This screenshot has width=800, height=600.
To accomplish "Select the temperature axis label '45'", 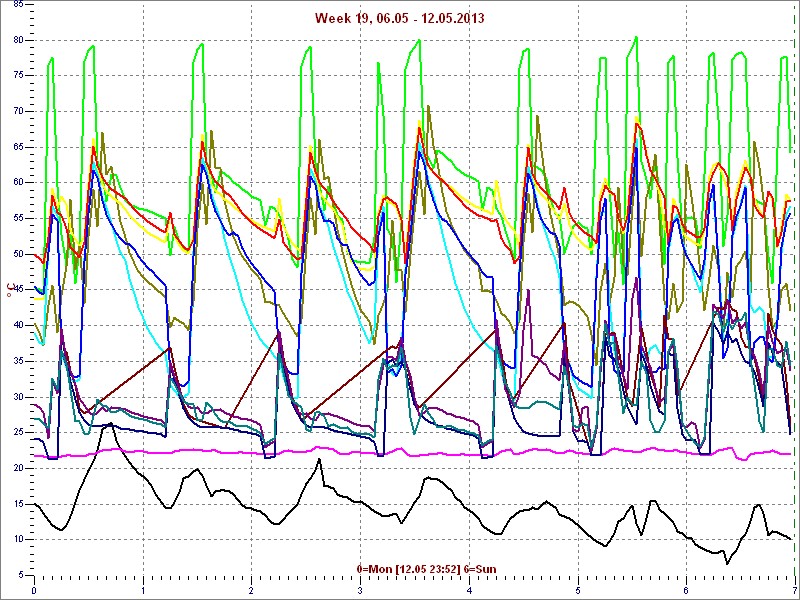I will point(18,290).
